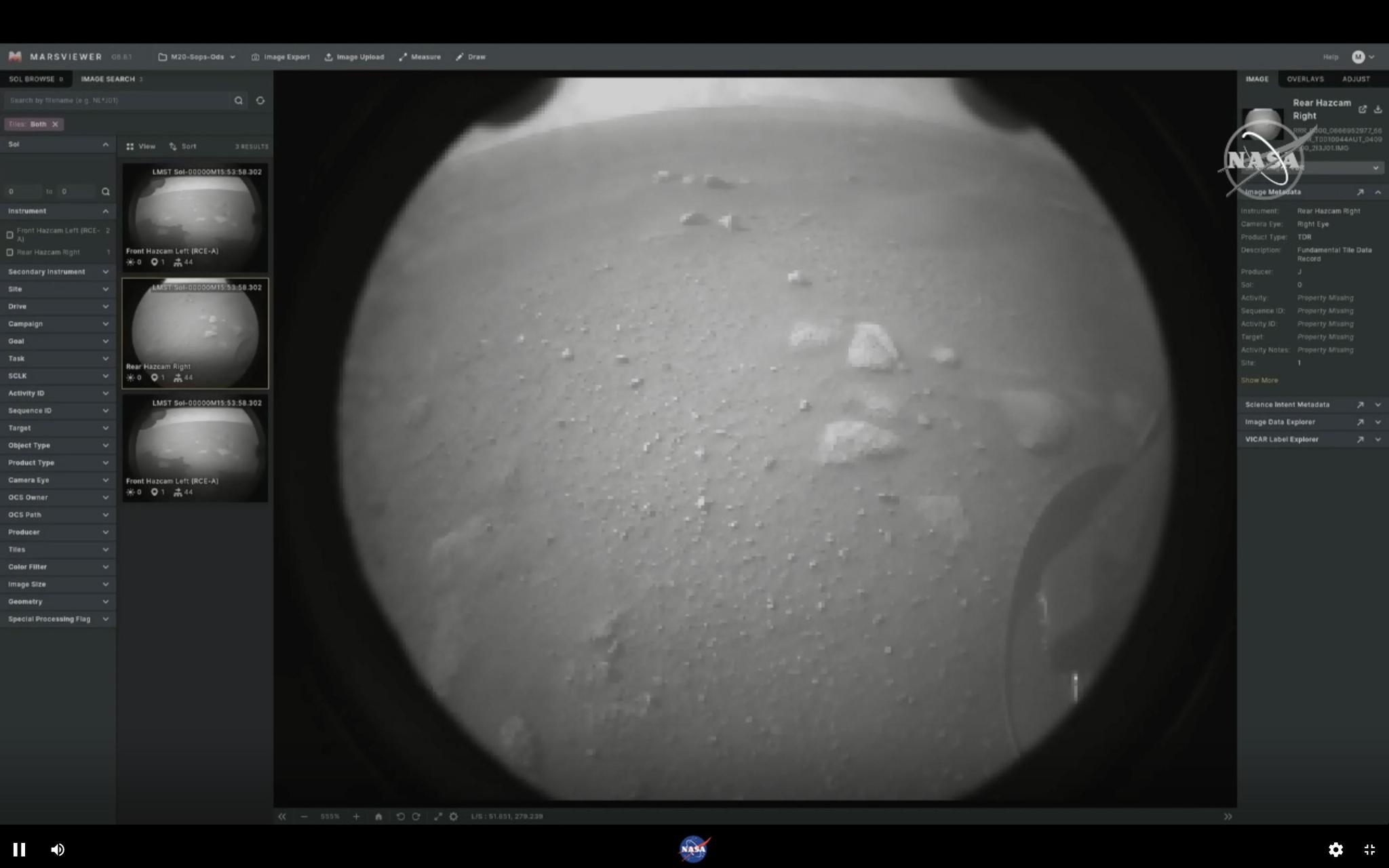The width and height of the screenshot is (1389, 868).
Task: Switch to the Sol Browse tab
Action: click(x=32, y=79)
